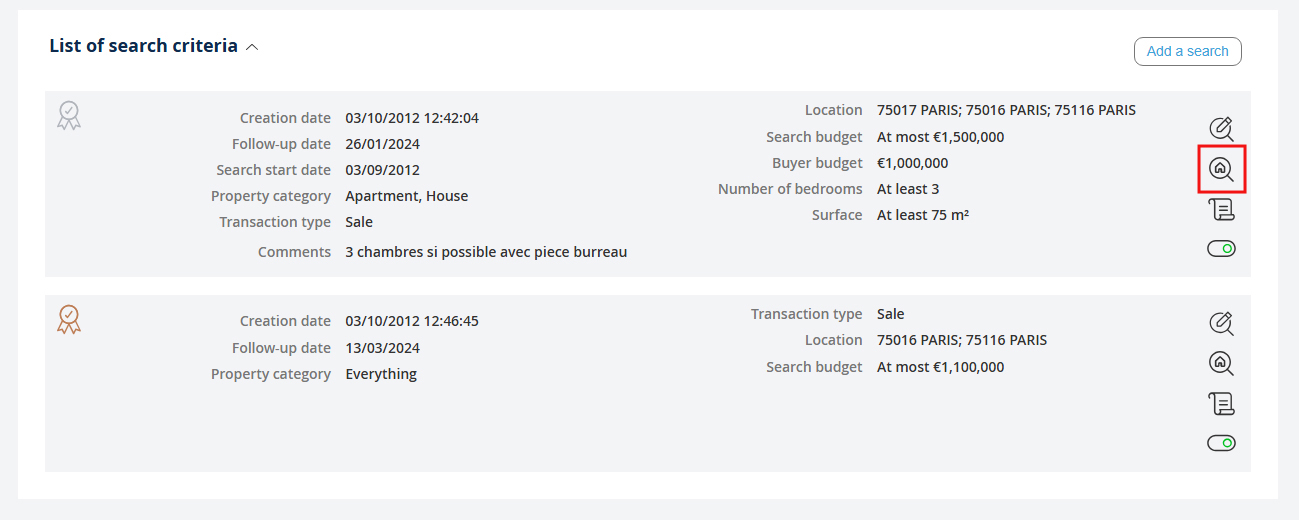Click the search budget At most €1,500,000
1299x520 pixels.
[x=940, y=137]
